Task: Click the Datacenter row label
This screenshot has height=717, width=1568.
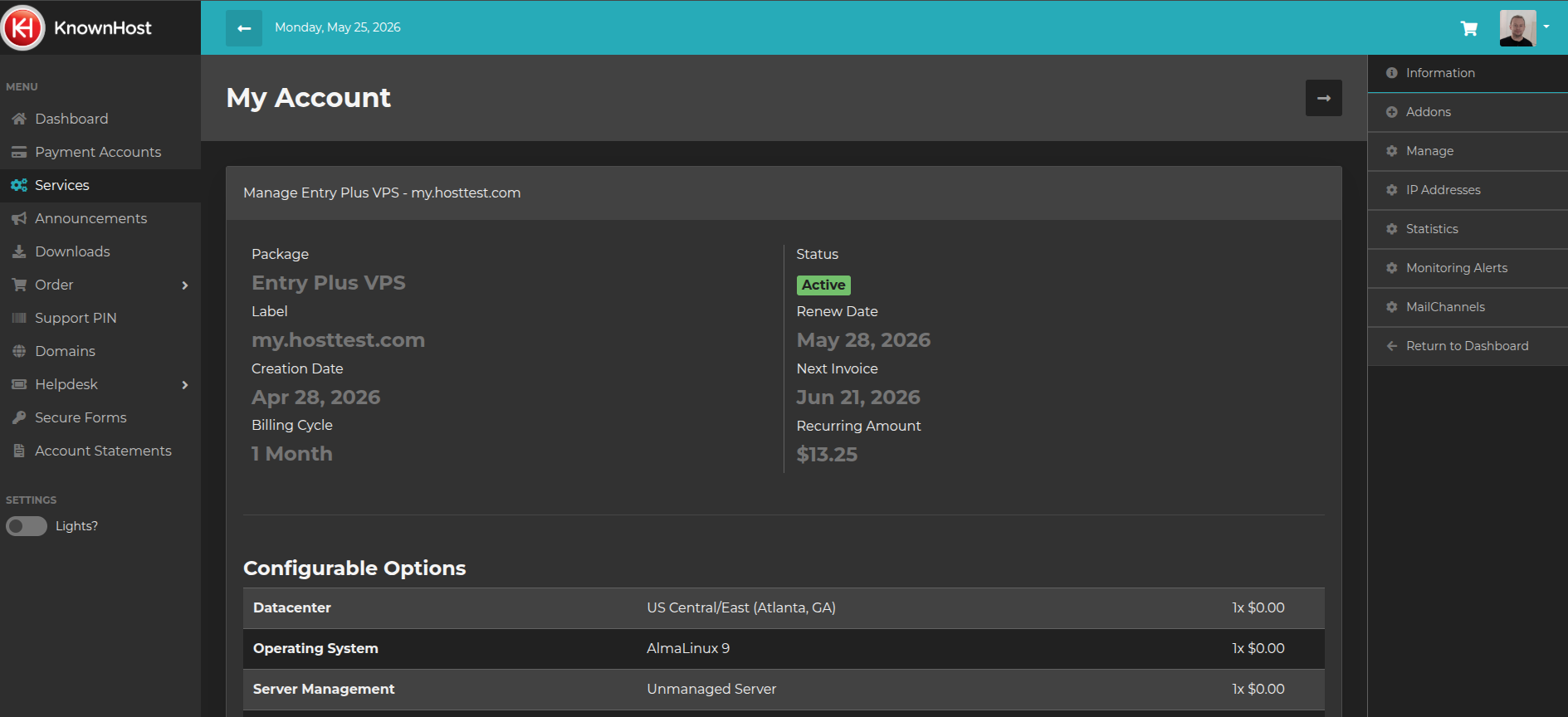Action: (292, 608)
